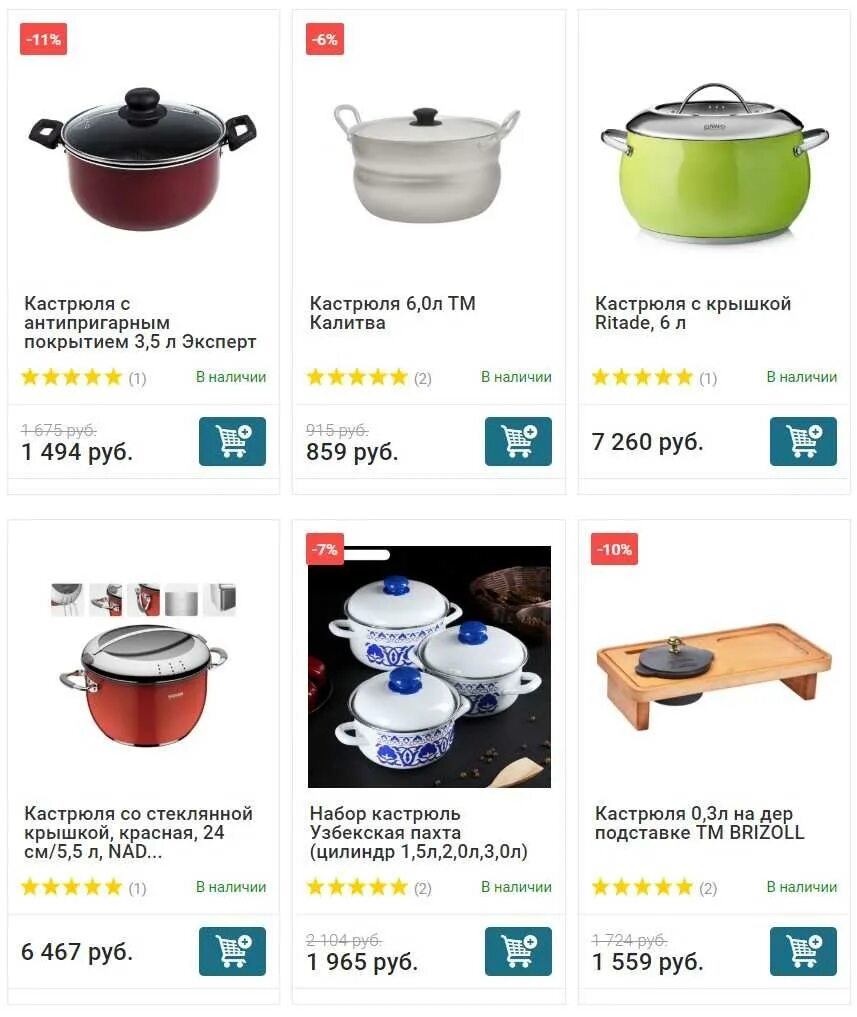Open Кастрюля 0,3л на дер подставке link

tap(699, 822)
